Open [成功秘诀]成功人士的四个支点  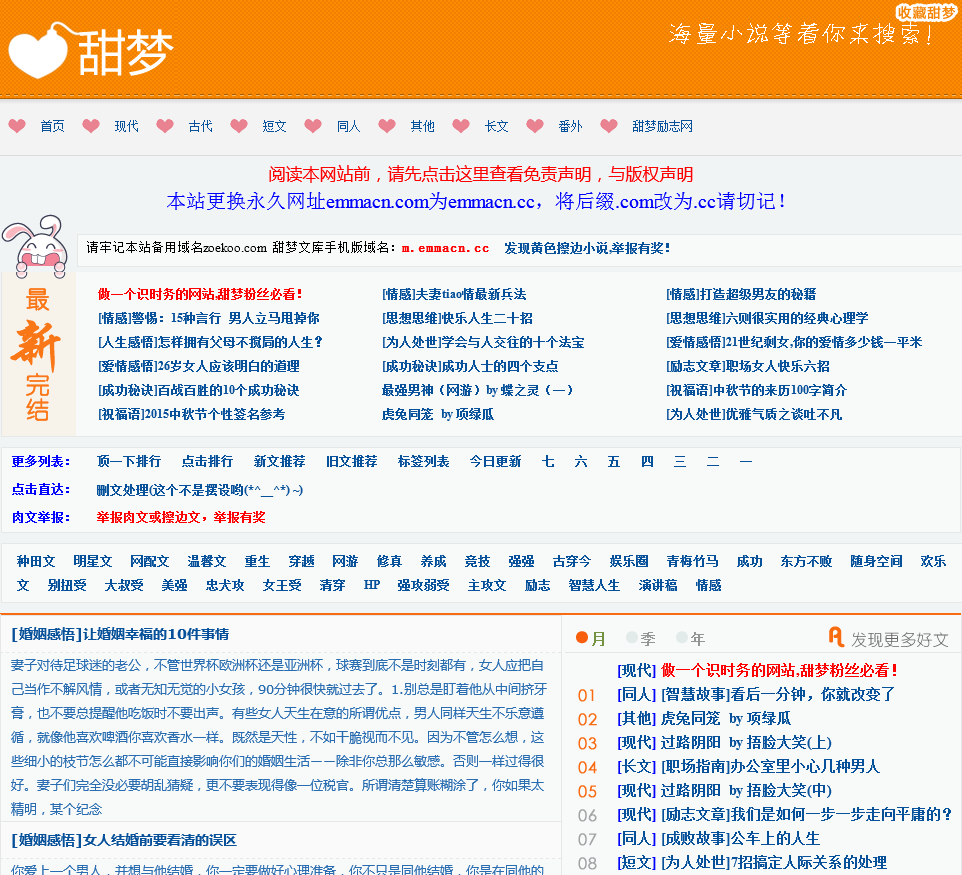(x=470, y=366)
